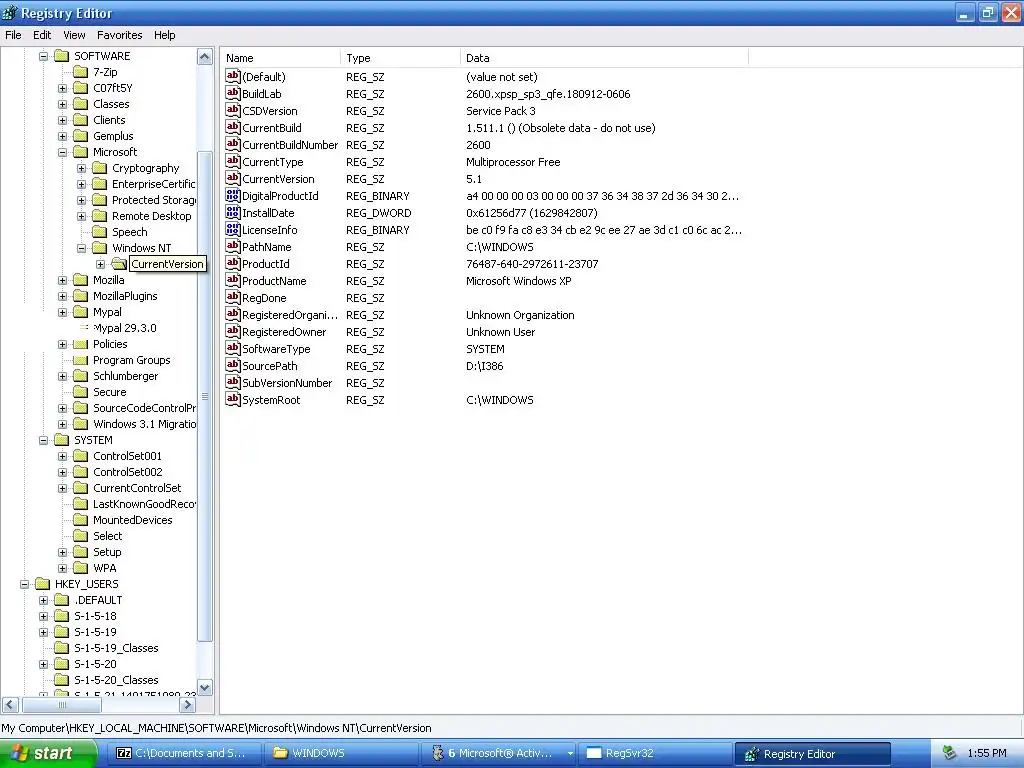Open the Windows start button
This screenshot has width=1024, height=768.
(47, 753)
